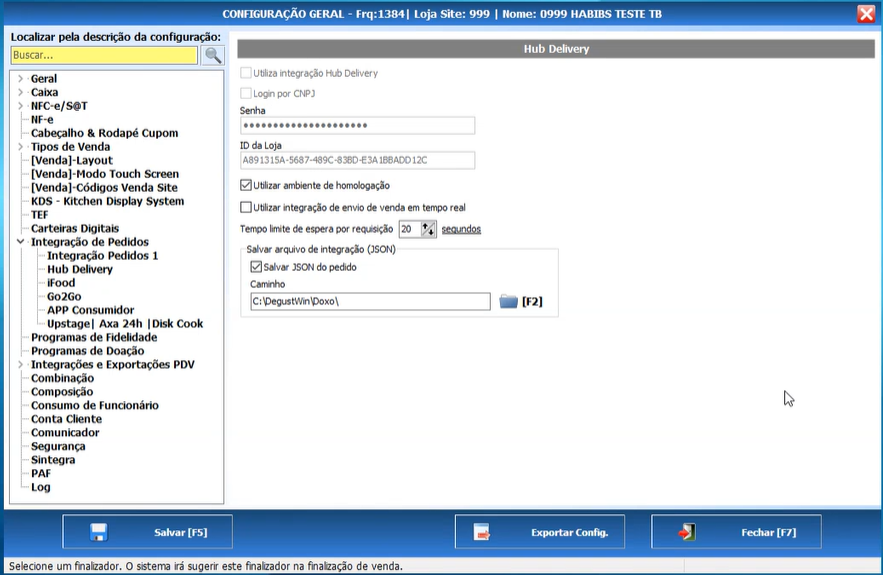Click the segundos link
This screenshot has width=883, height=575.
click(461, 229)
